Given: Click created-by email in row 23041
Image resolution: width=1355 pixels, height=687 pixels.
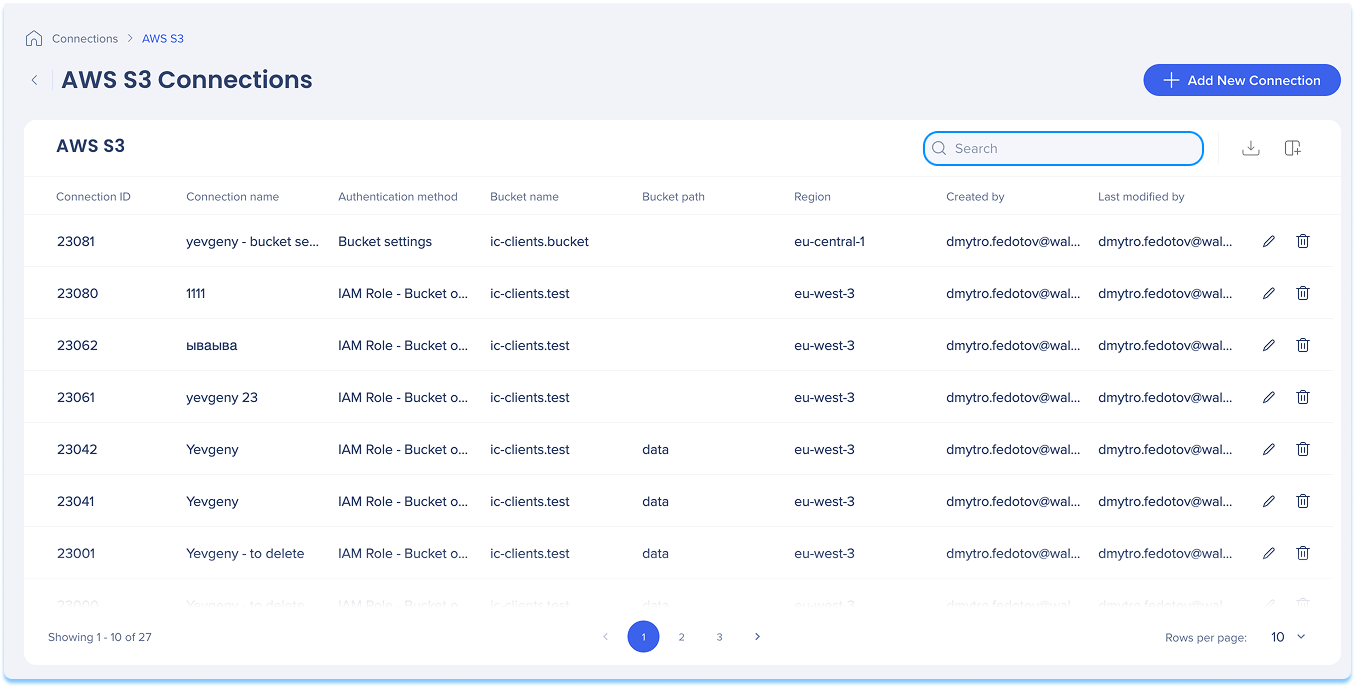Looking at the screenshot, I should click(1013, 501).
